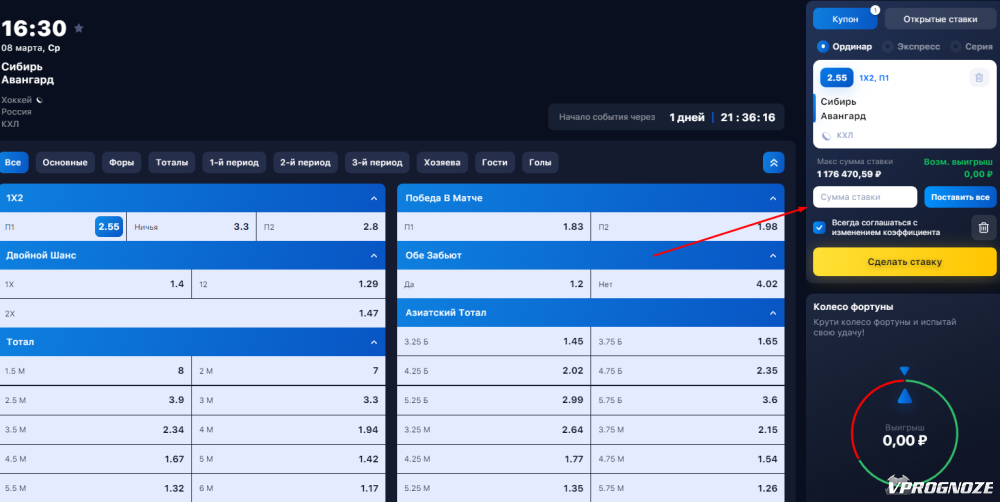Show 2-й период markets
The image size is (1000, 502).
click(x=305, y=163)
